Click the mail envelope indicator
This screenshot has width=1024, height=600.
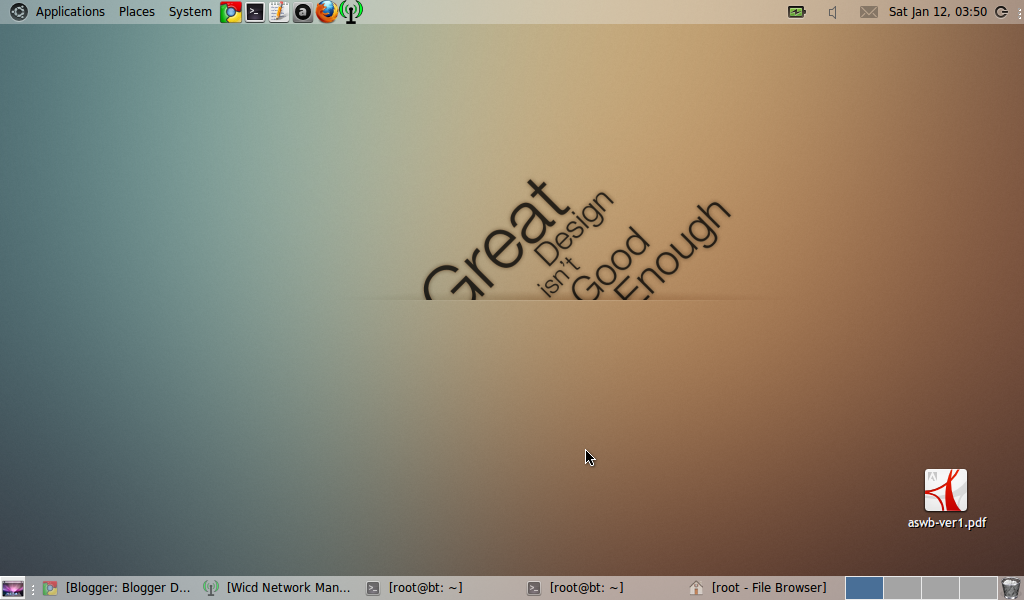tap(869, 12)
